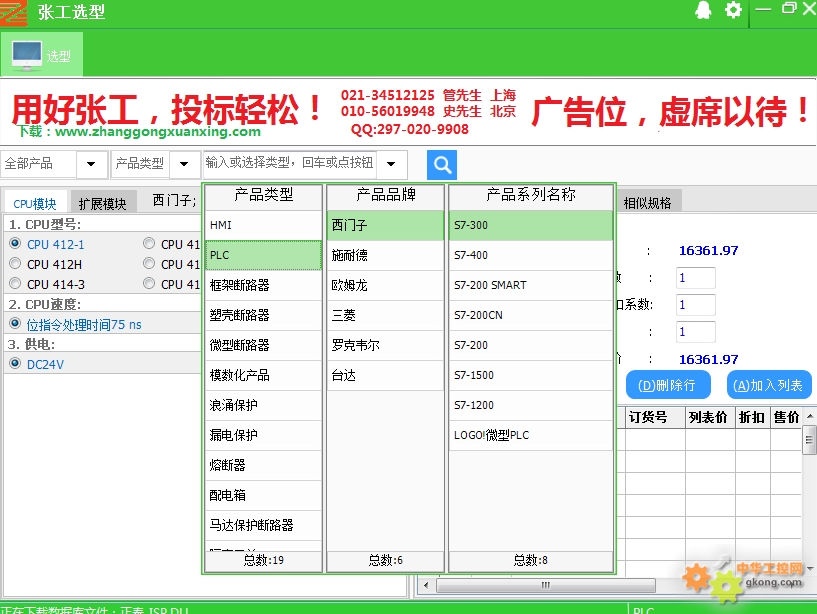The height and width of the screenshot is (614, 817).
Task: Choose PLC in the product type list
Action: [x=263, y=255]
